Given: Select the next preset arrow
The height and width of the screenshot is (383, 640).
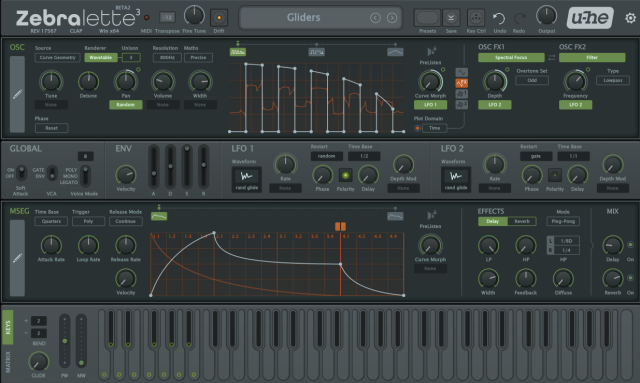Looking at the screenshot, I should coord(392,18).
